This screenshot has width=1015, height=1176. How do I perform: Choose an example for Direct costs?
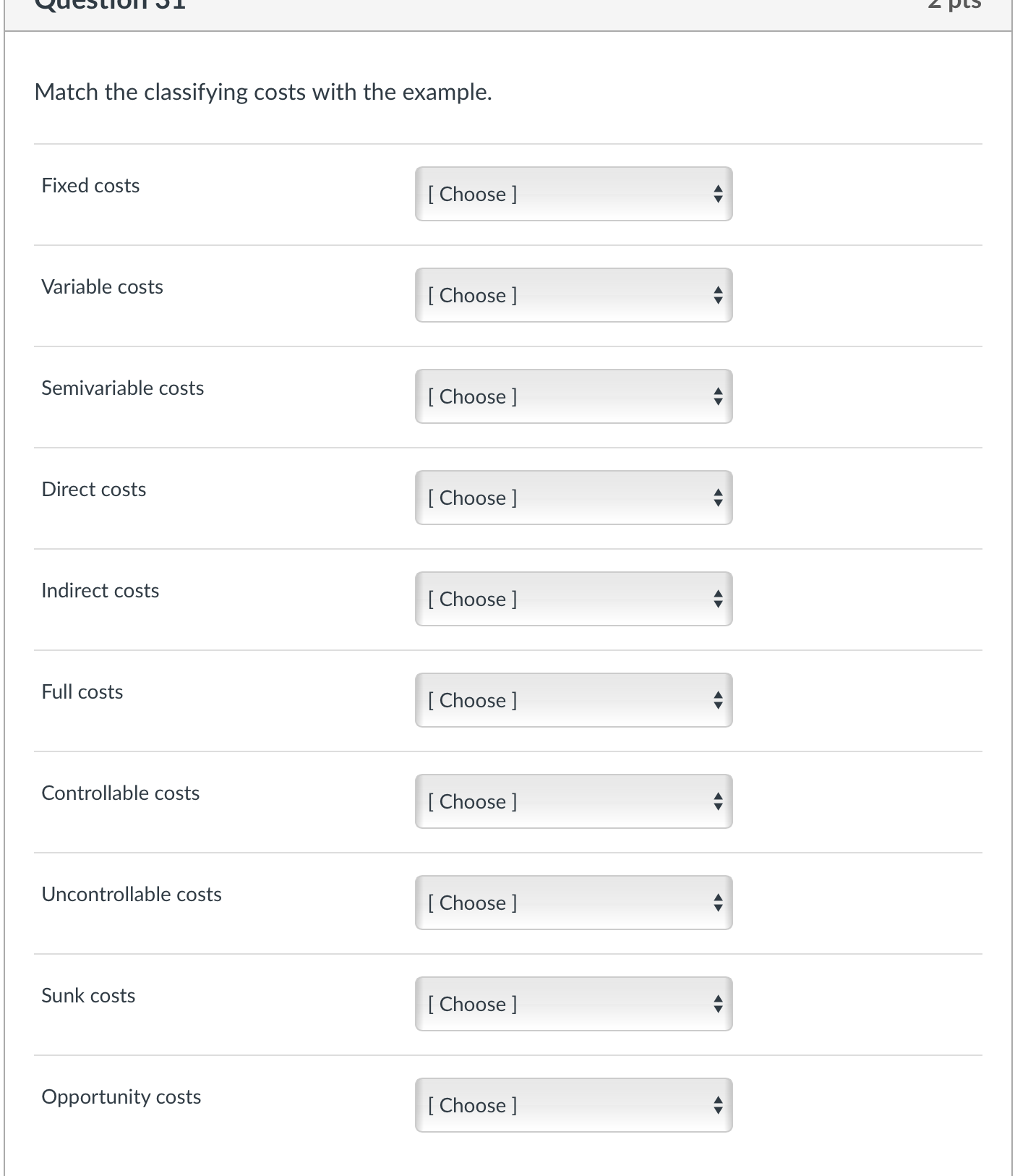click(573, 498)
